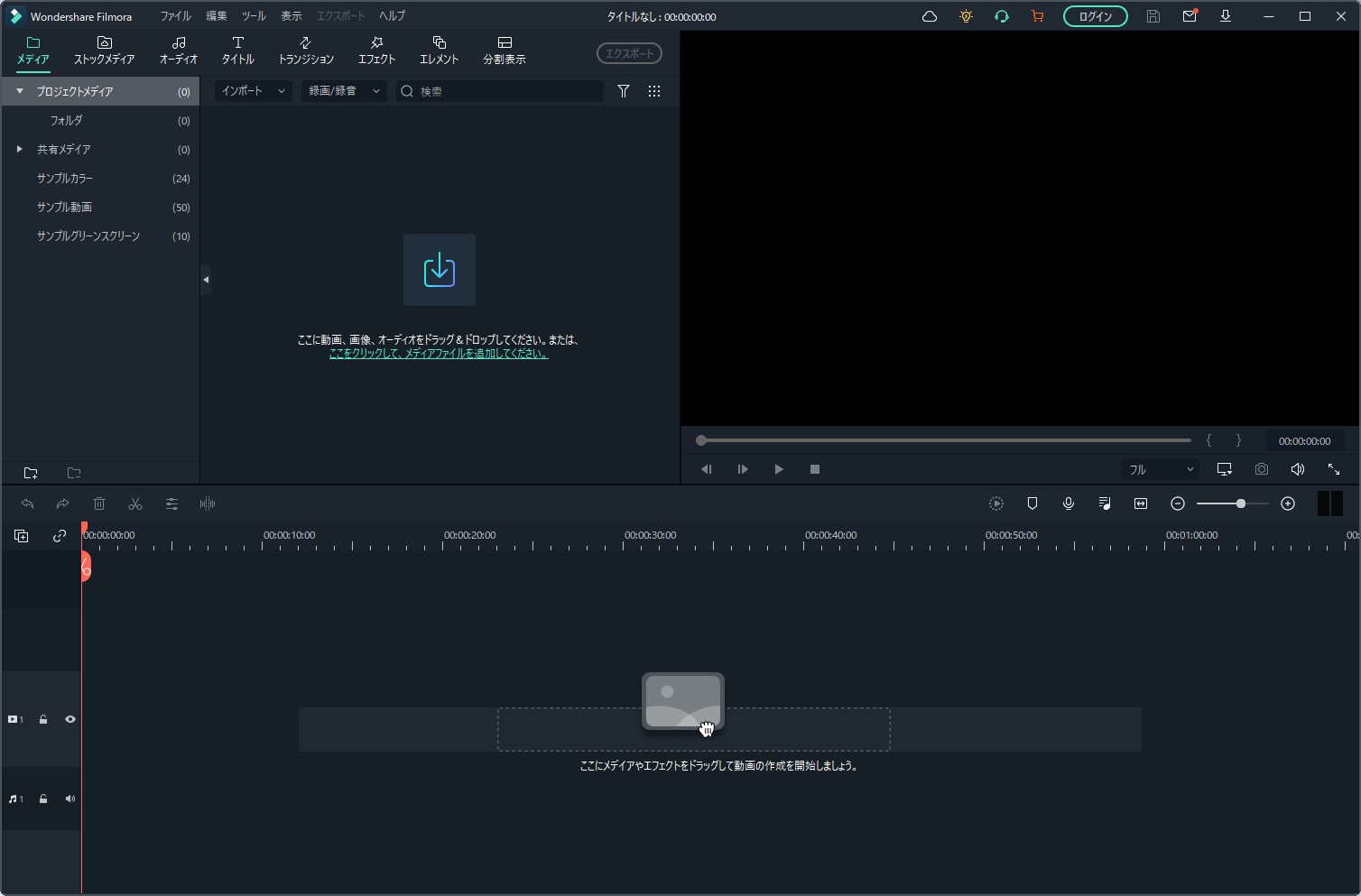Open the ファイル menu

click(175, 16)
